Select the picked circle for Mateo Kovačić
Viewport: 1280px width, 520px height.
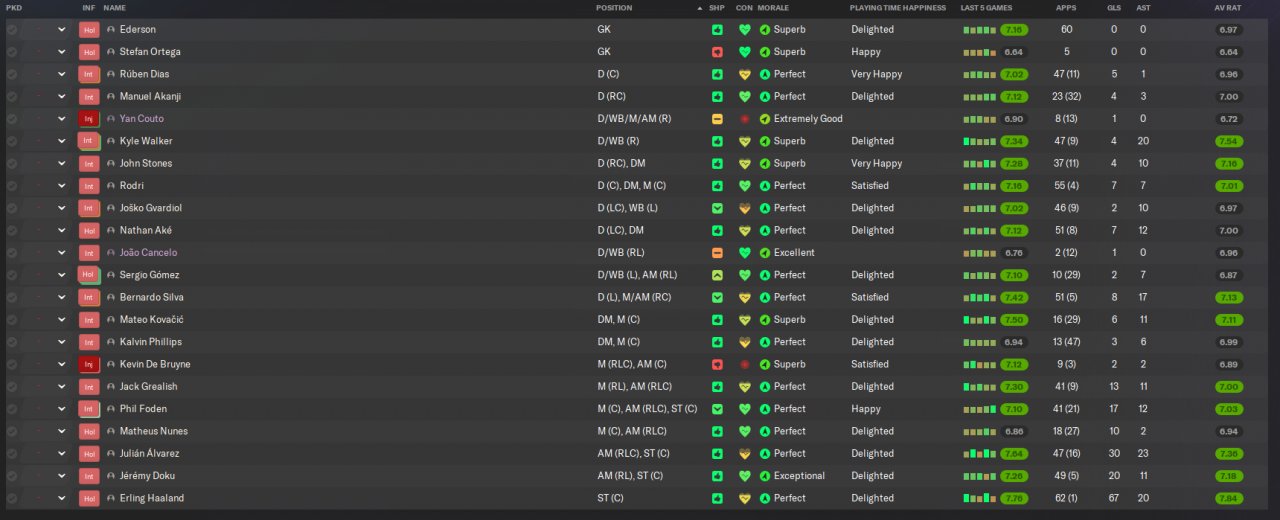point(12,320)
